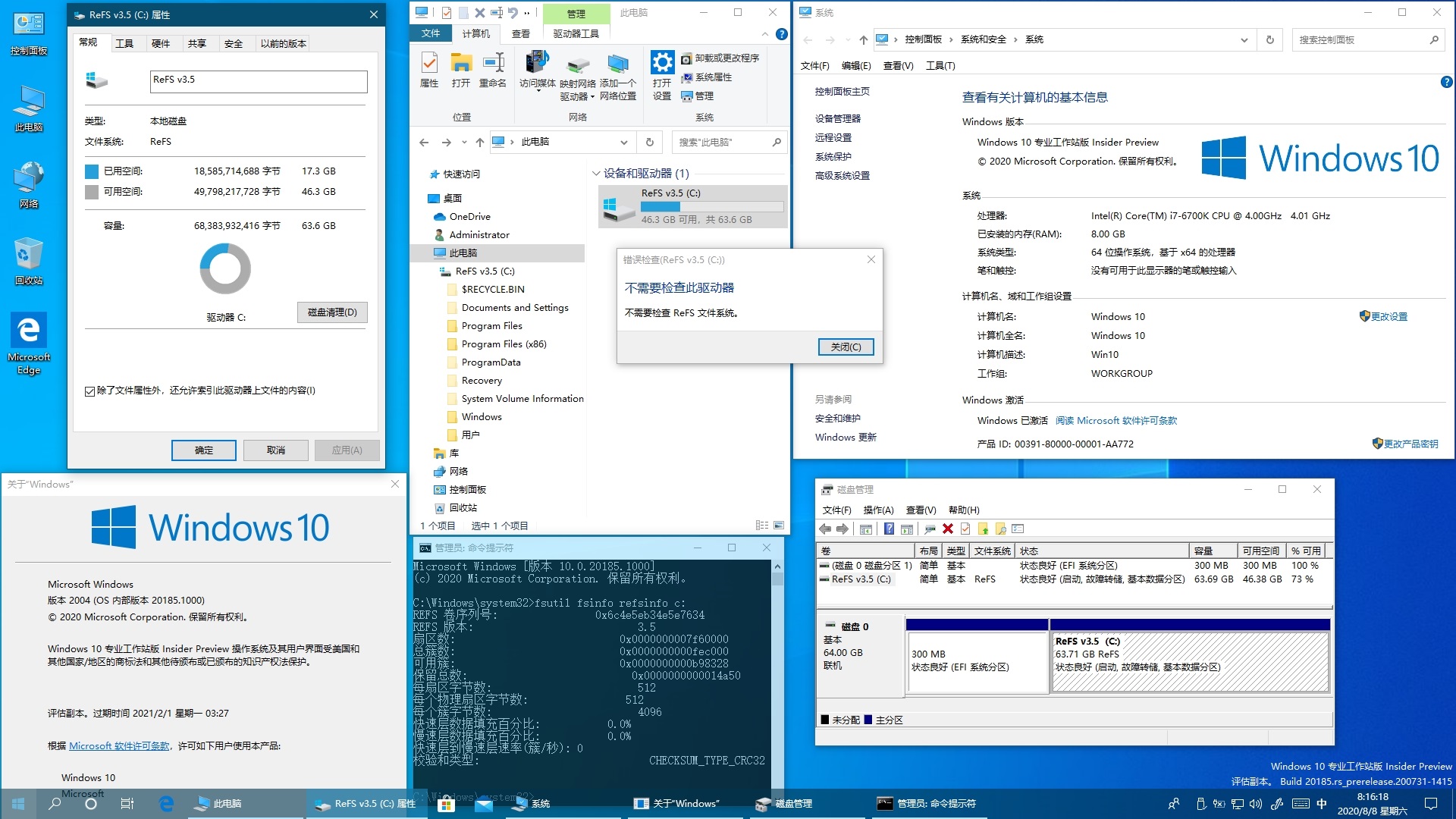Toggle the index file contents checkbox in properties
The image size is (1456, 819).
[89, 391]
